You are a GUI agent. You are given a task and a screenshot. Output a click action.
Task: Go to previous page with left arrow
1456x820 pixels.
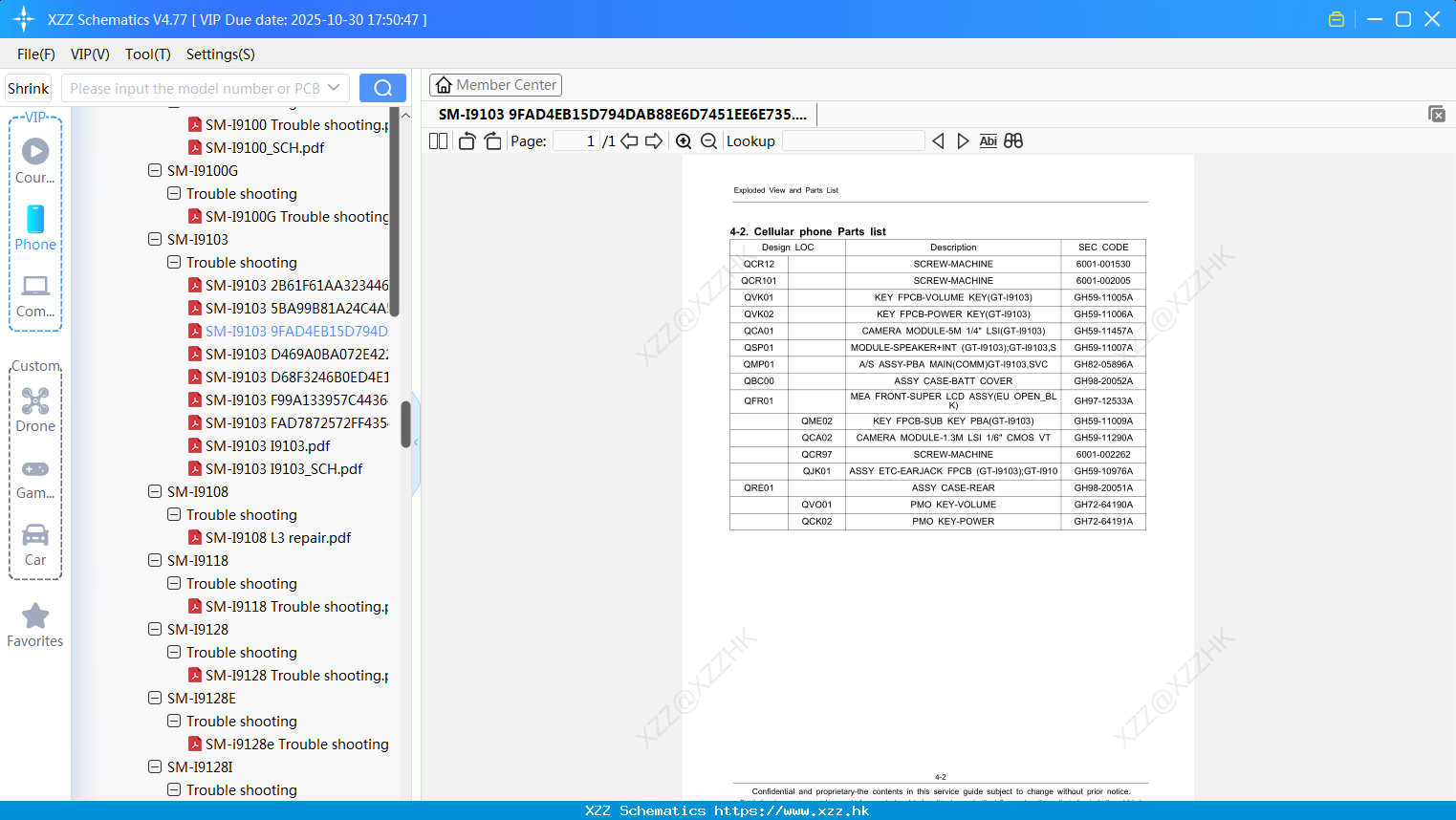click(629, 141)
